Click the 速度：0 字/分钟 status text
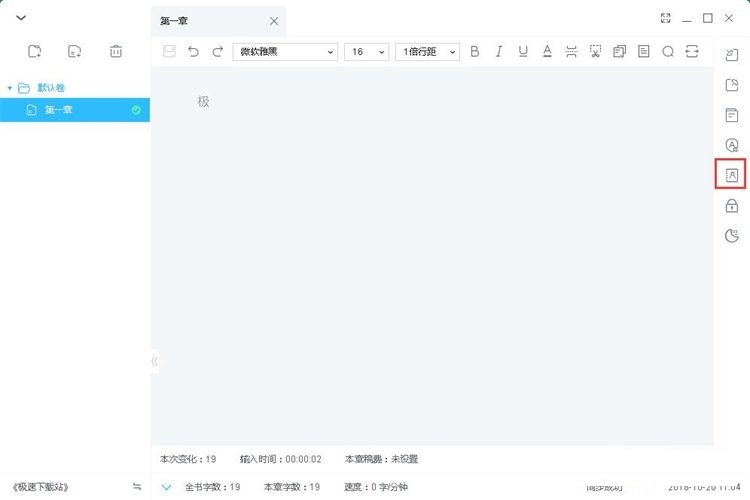The image size is (750, 500). point(375,487)
